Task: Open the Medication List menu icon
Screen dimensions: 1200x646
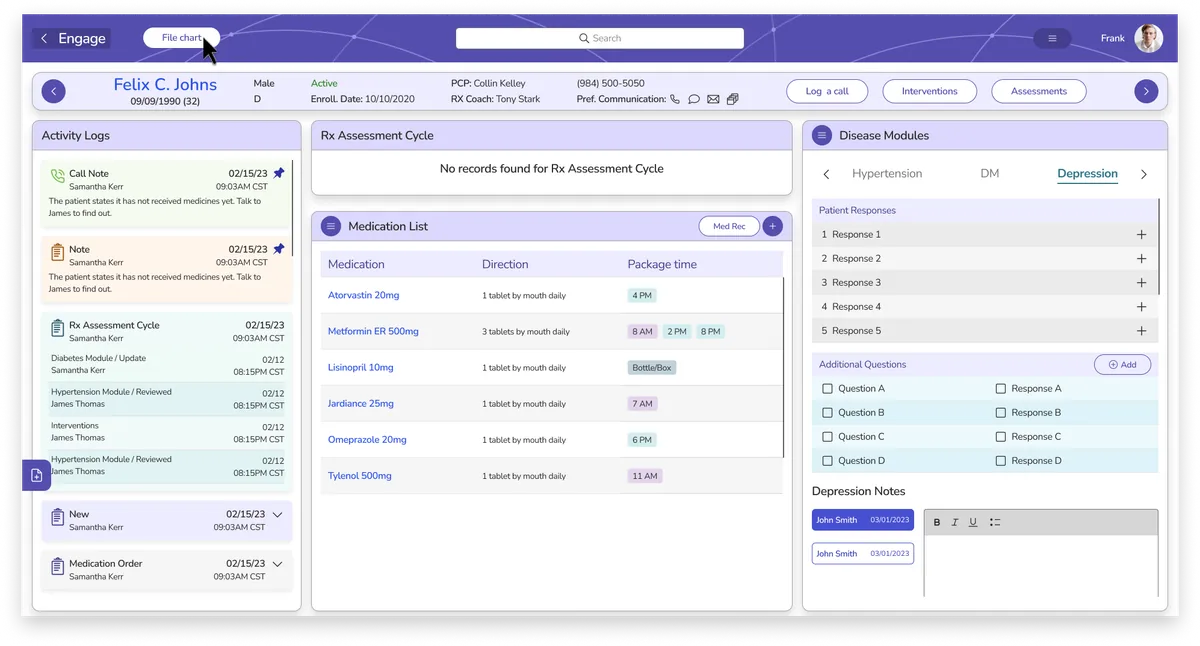Action: coord(331,226)
